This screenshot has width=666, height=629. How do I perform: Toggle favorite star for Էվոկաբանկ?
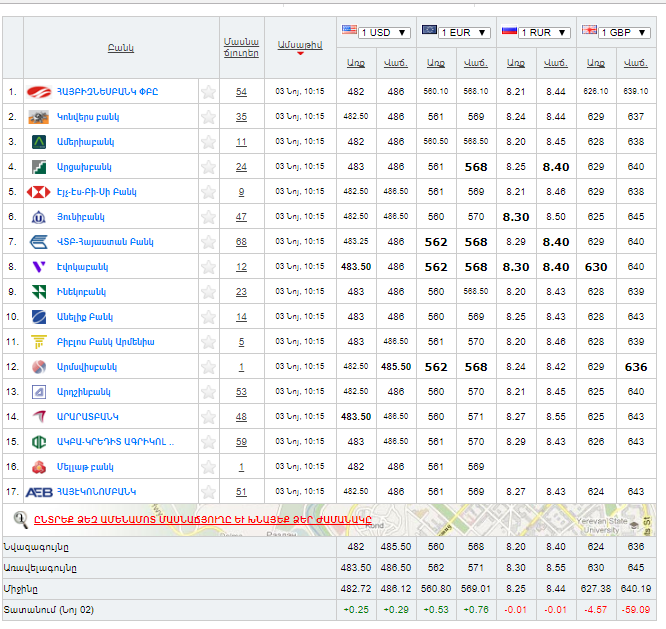[209, 267]
